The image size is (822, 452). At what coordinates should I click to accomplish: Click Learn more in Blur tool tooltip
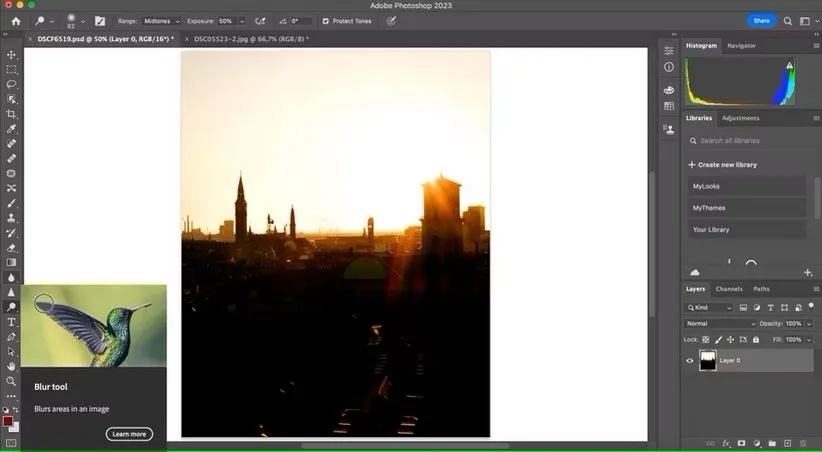[x=129, y=434]
